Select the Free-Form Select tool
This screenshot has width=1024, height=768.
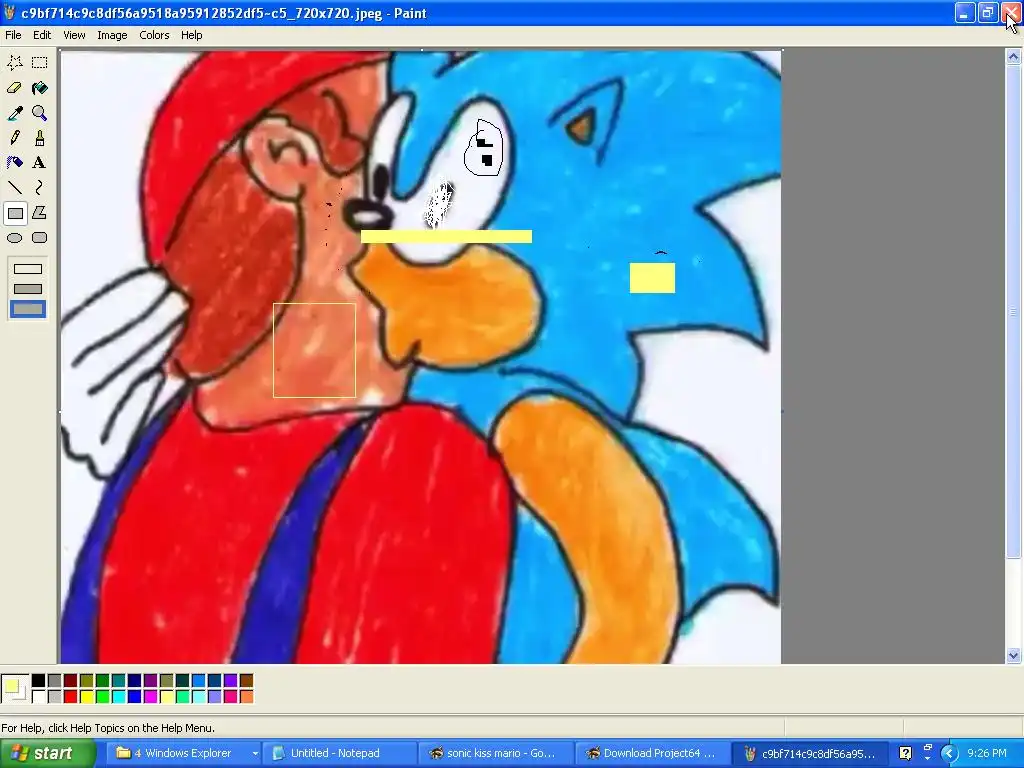click(x=15, y=63)
